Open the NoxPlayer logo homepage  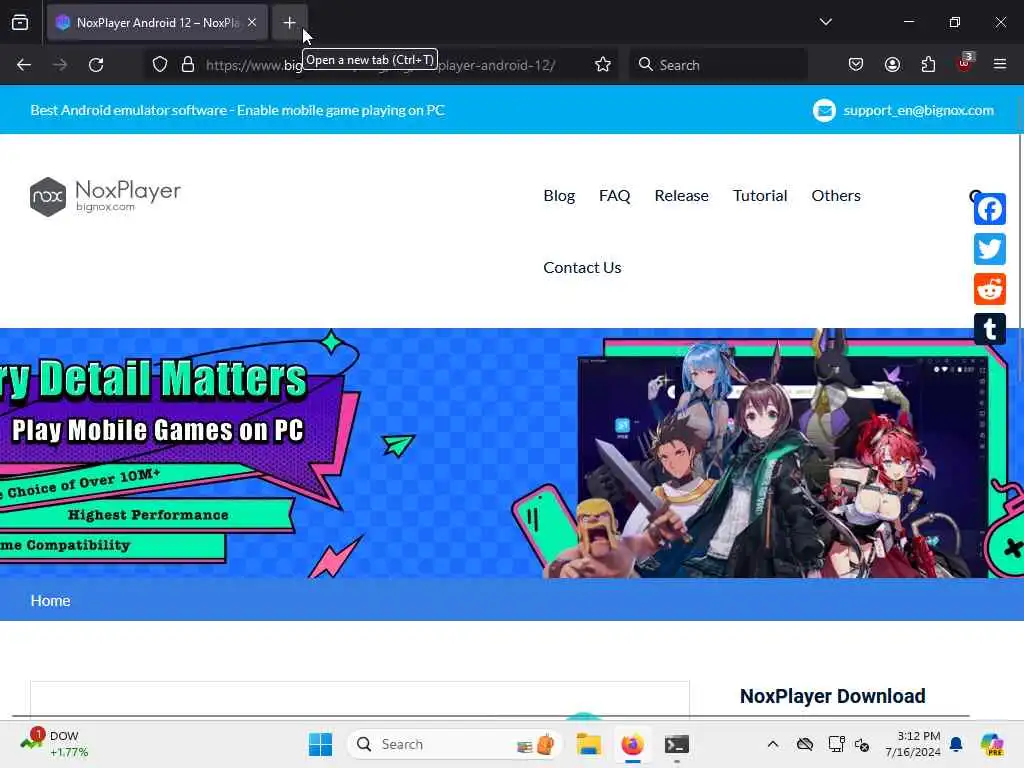(105, 196)
